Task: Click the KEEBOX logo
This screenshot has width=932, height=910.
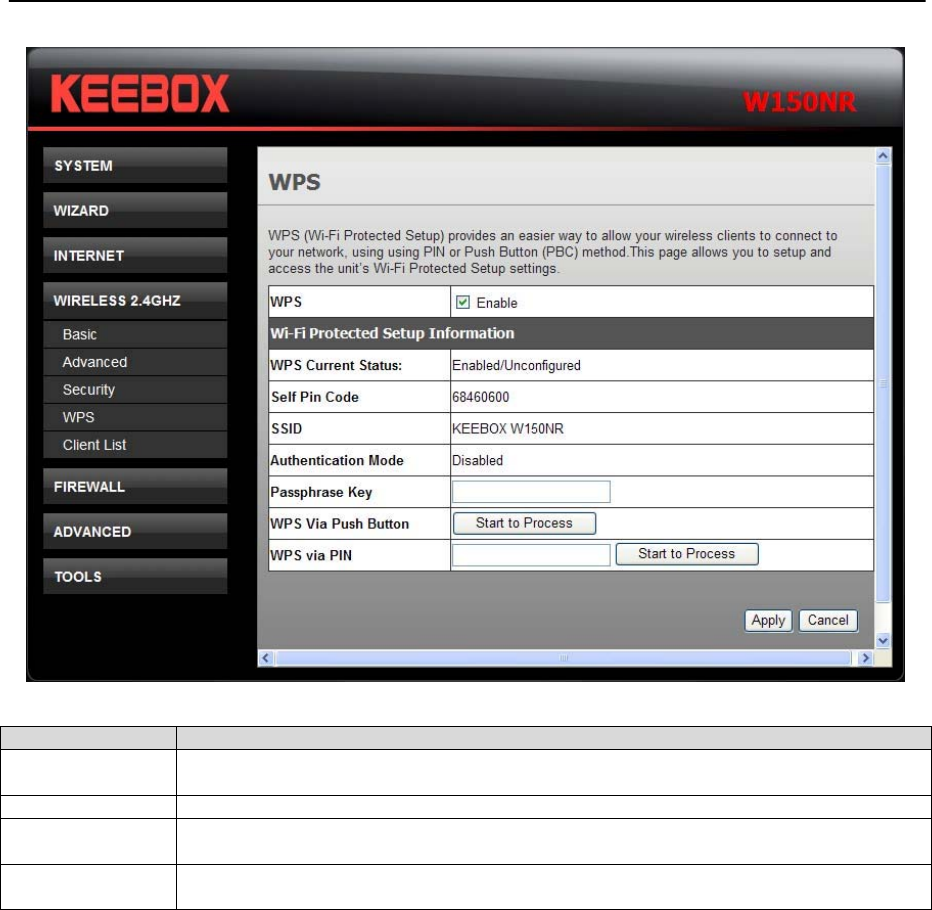Action: tap(140, 93)
